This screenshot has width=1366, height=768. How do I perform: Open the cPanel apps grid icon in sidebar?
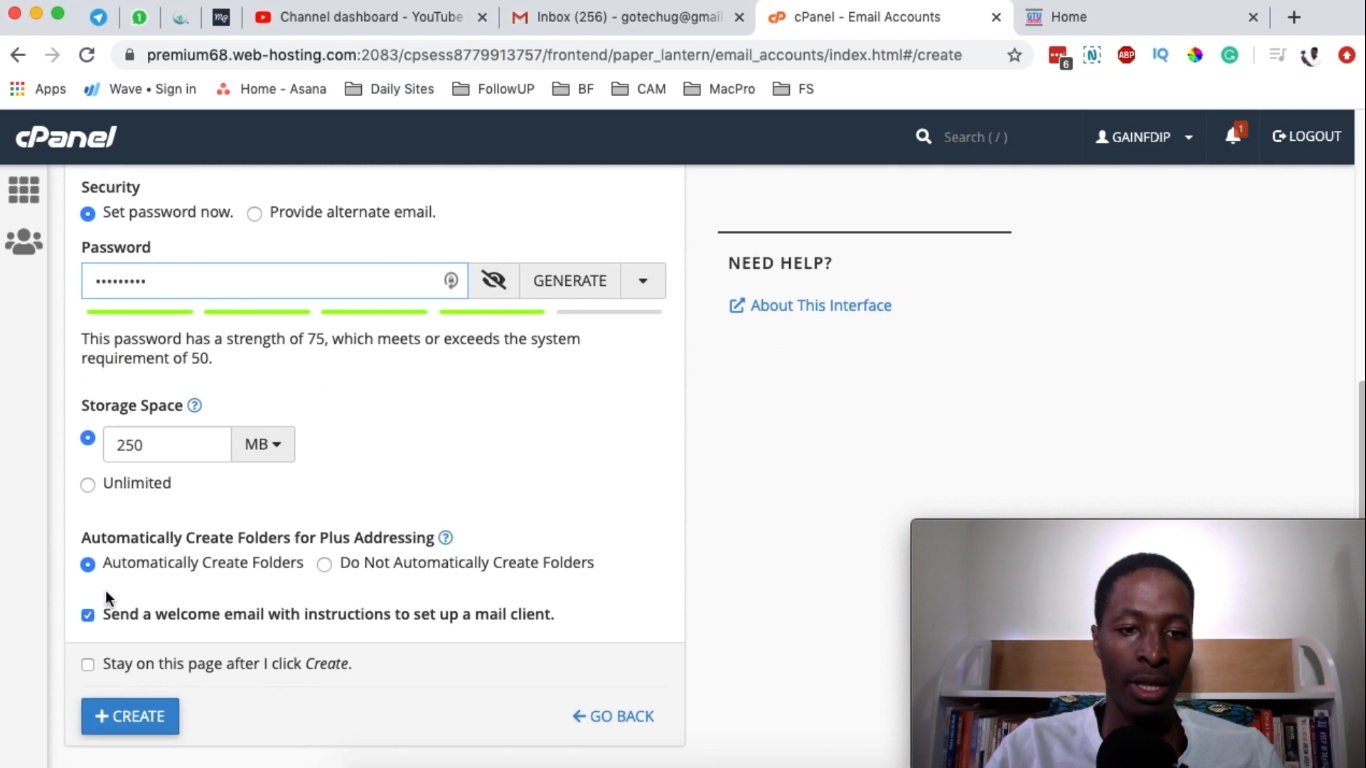[x=23, y=189]
